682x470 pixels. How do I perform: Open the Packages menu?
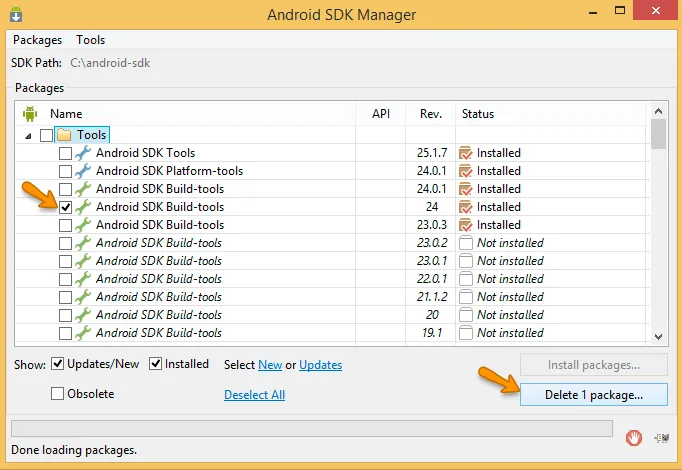(37, 40)
